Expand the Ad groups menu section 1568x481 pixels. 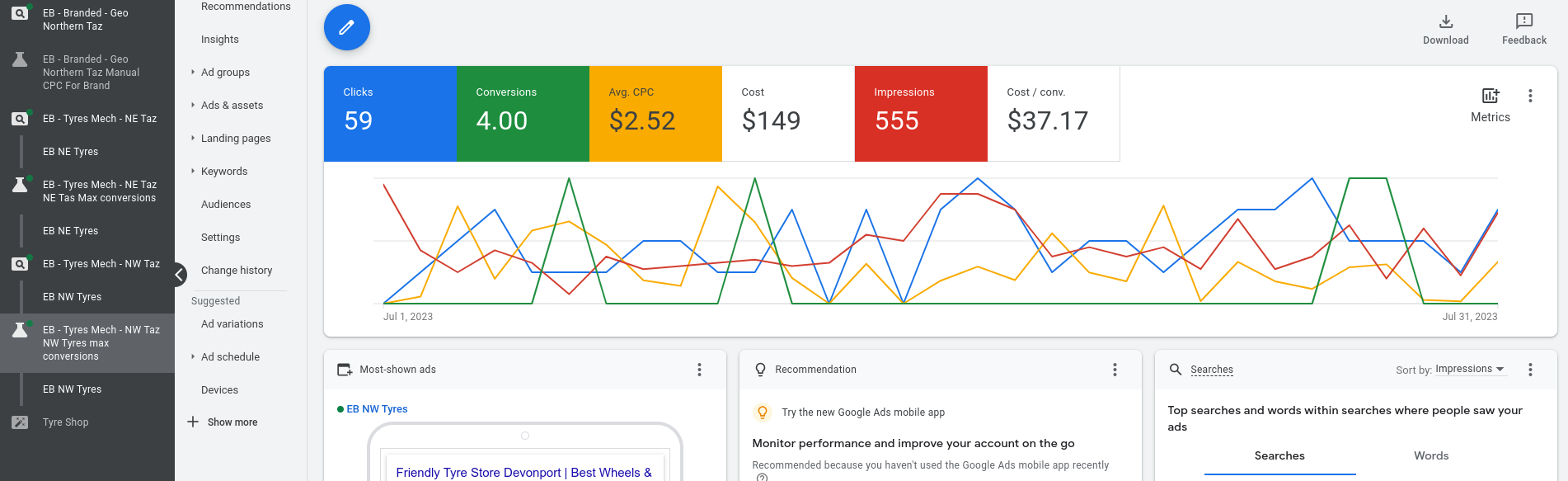[x=225, y=73]
